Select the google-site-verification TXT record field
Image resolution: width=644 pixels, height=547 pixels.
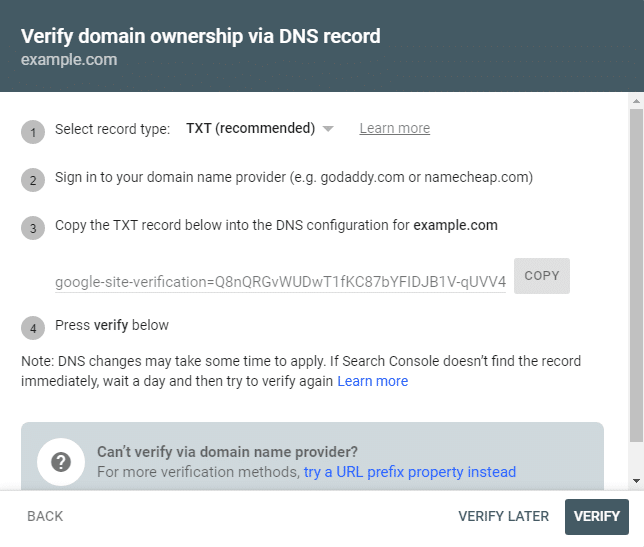click(x=281, y=282)
